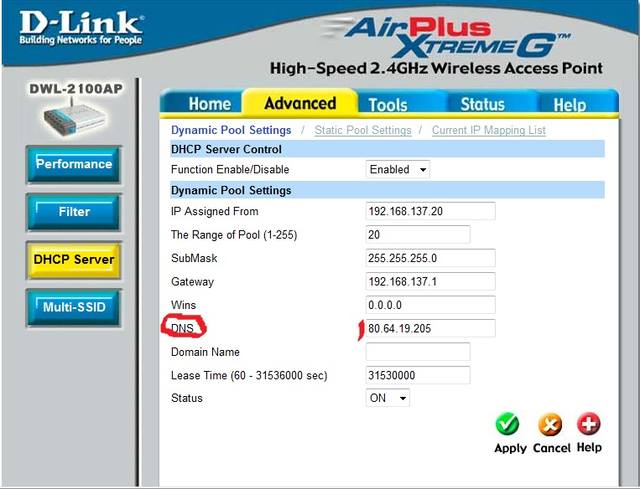This screenshot has width=640, height=489.
Task: Click the Help label under the plus icon
Action: pos(589,447)
